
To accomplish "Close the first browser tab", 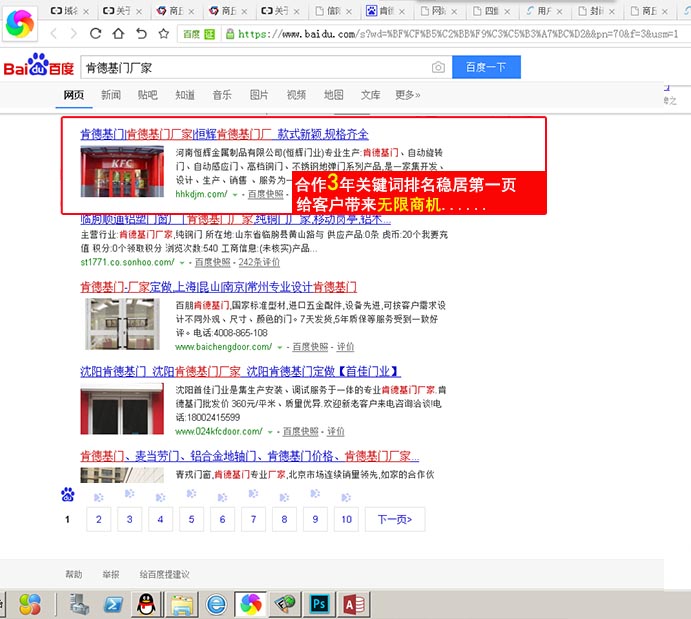I will [86, 11].
